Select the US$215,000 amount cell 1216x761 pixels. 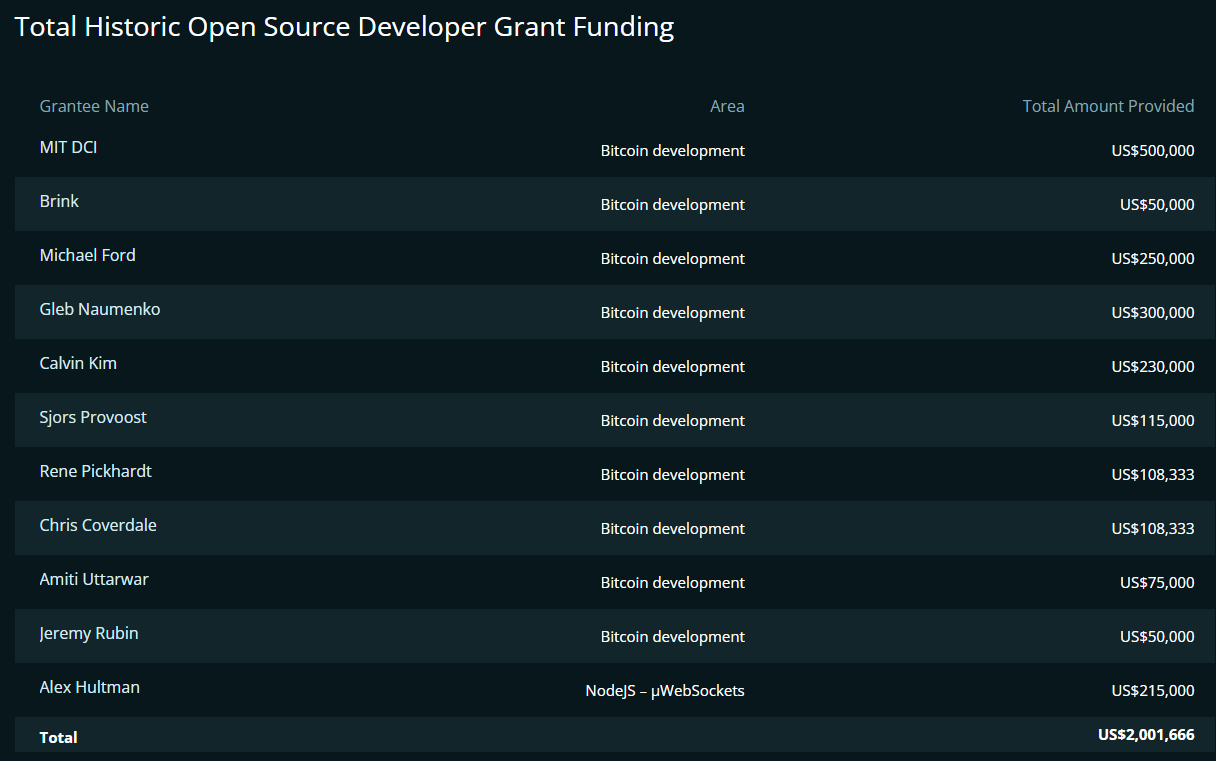coord(1152,691)
